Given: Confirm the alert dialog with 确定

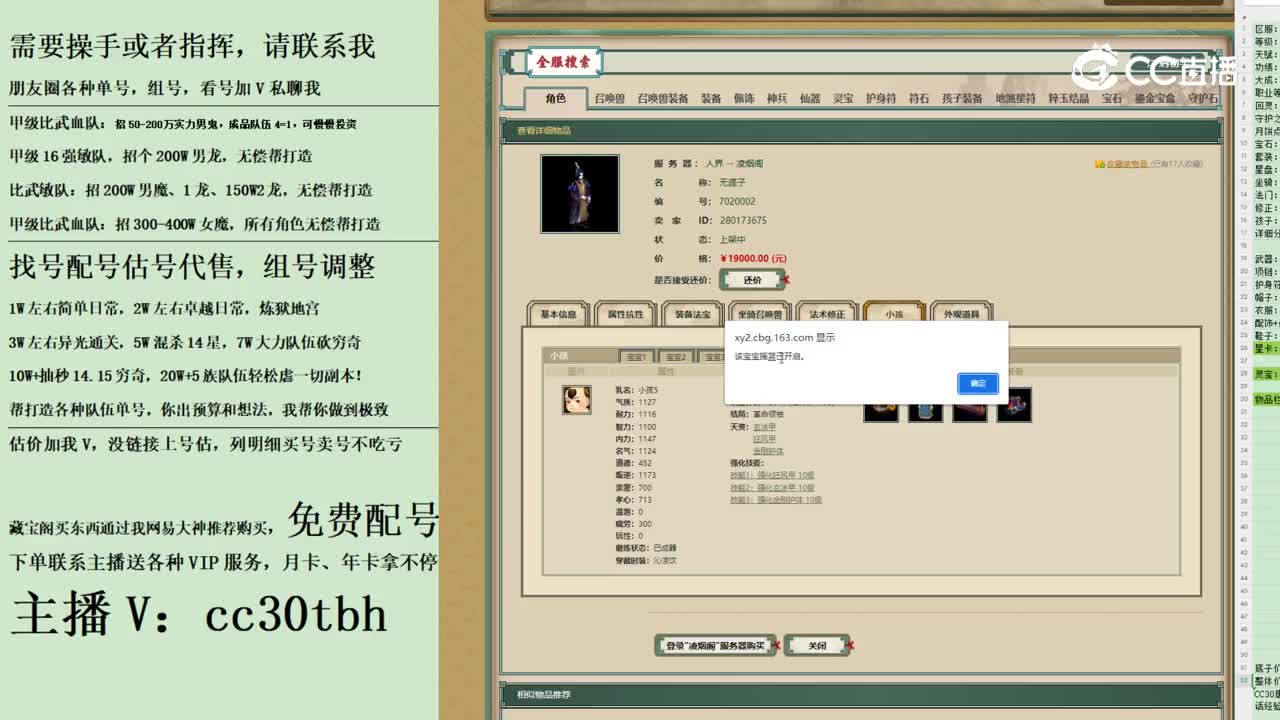Looking at the screenshot, I should click(977, 383).
